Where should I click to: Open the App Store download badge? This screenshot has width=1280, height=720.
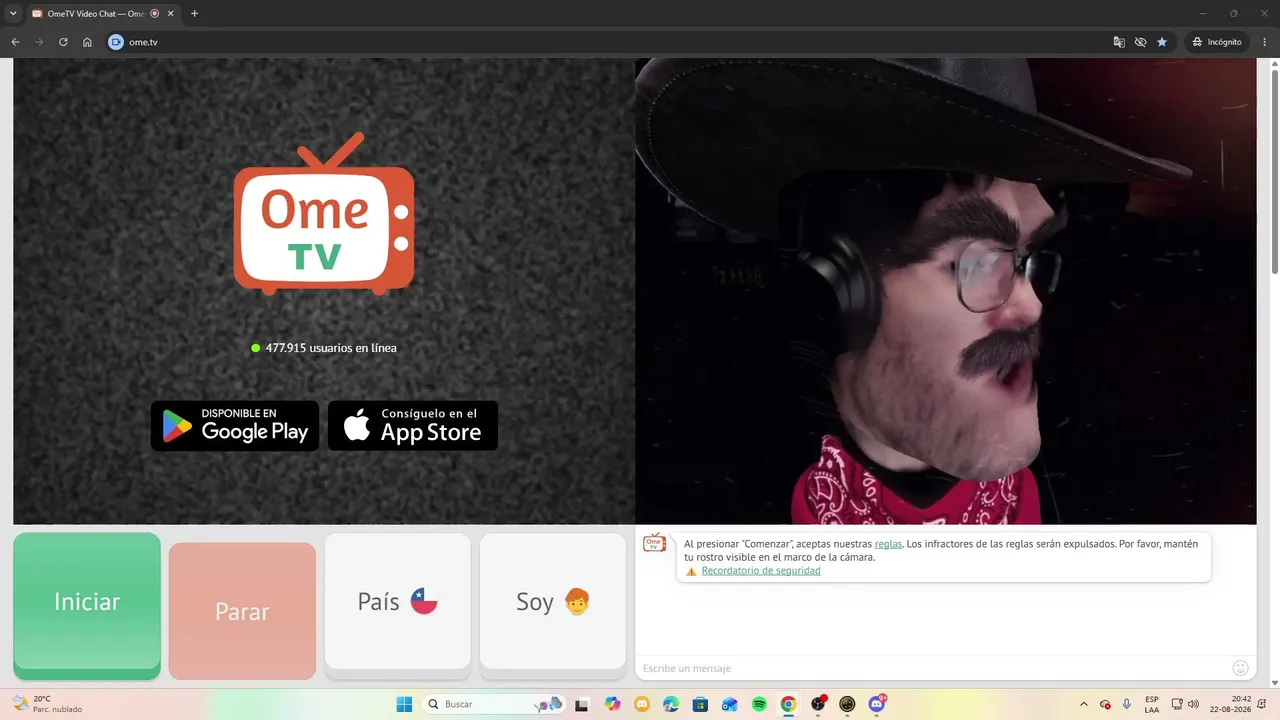(413, 426)
